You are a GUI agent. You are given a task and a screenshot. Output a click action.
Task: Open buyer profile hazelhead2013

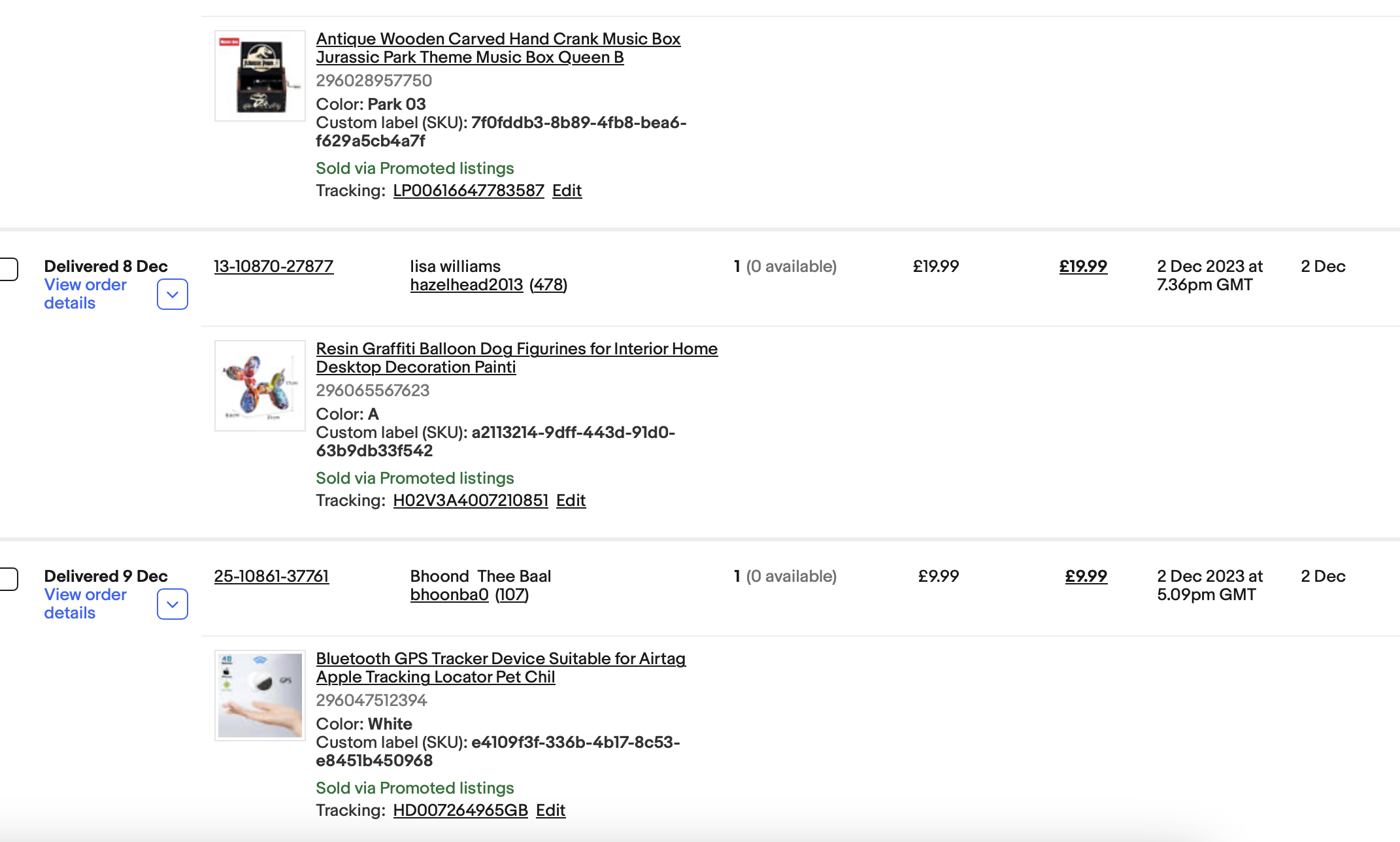point(467,285)
